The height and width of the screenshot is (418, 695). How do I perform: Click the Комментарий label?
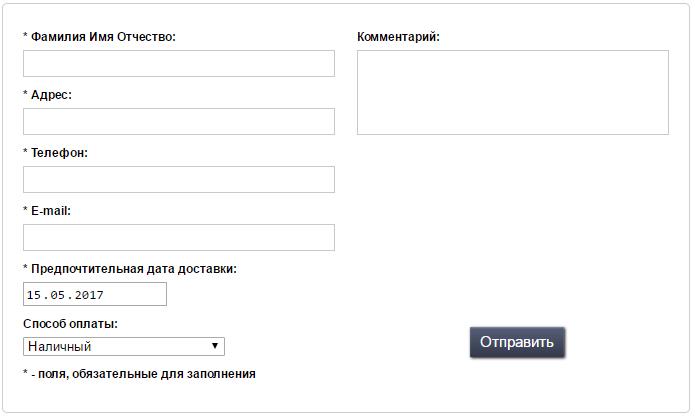tap(398, 37)
